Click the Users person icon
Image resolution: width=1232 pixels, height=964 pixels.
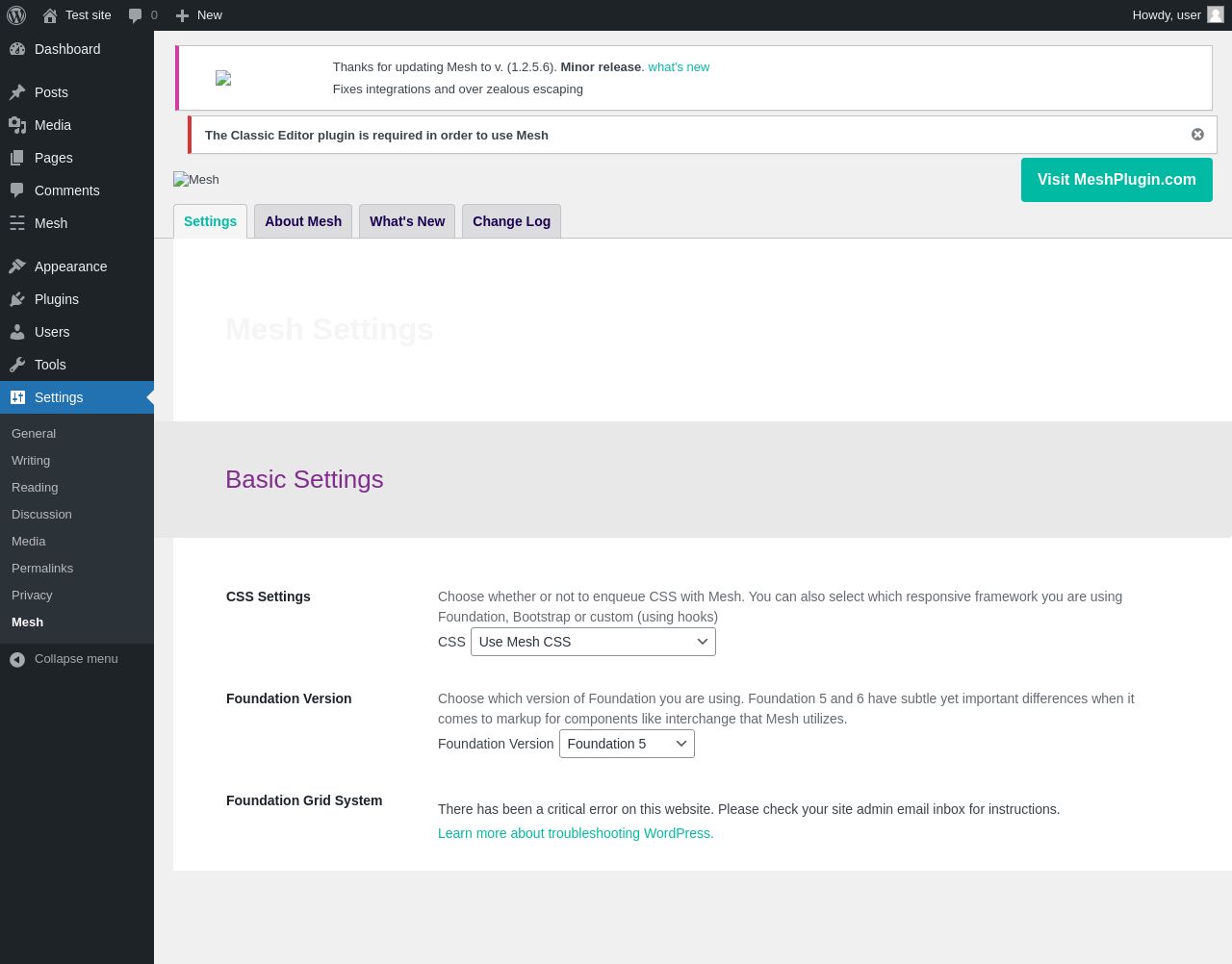[17, 332]
